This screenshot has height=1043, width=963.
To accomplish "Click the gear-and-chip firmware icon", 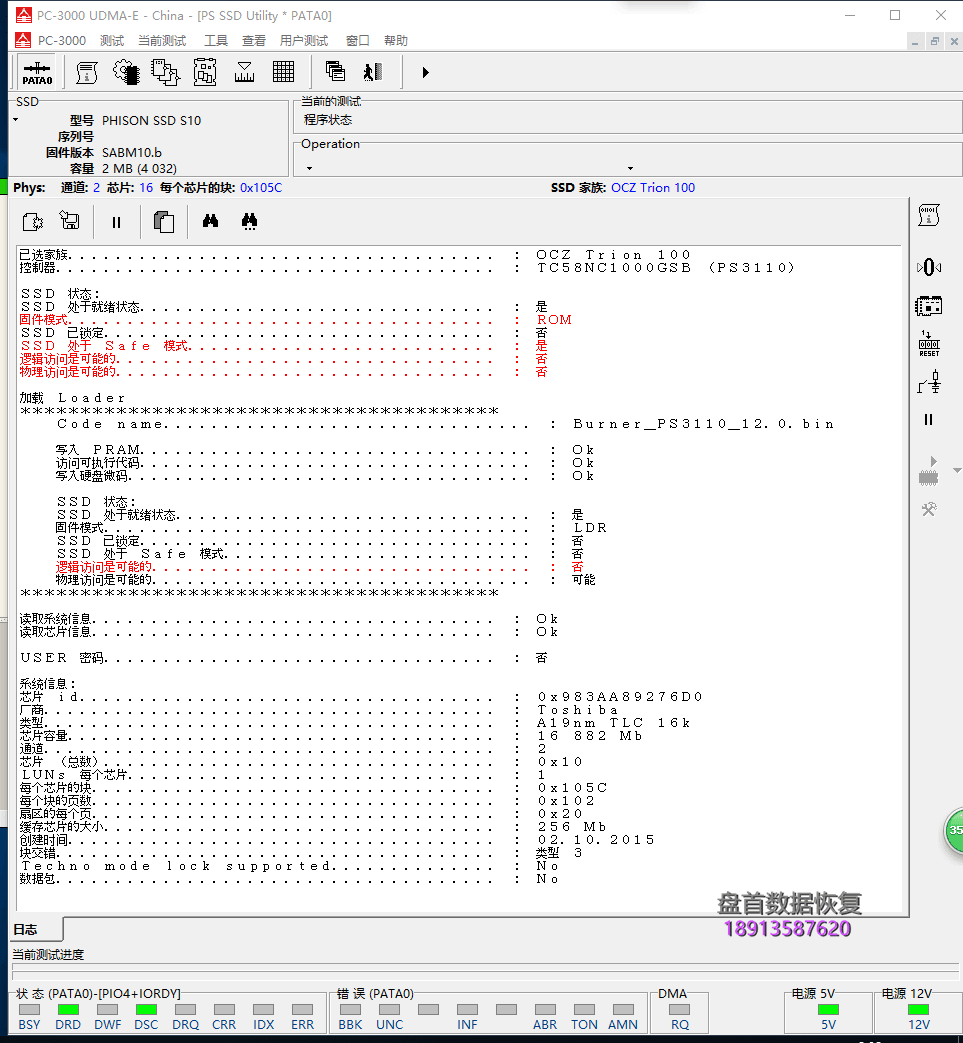I will (x=126, y=73).
